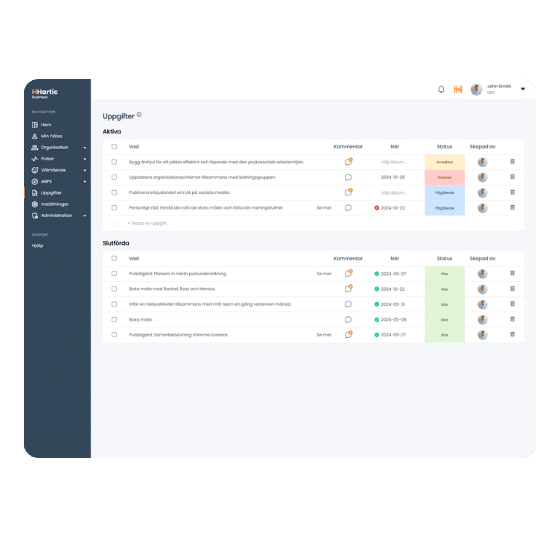Open Min hälsa in the sidebar

[x=47, y=136]
